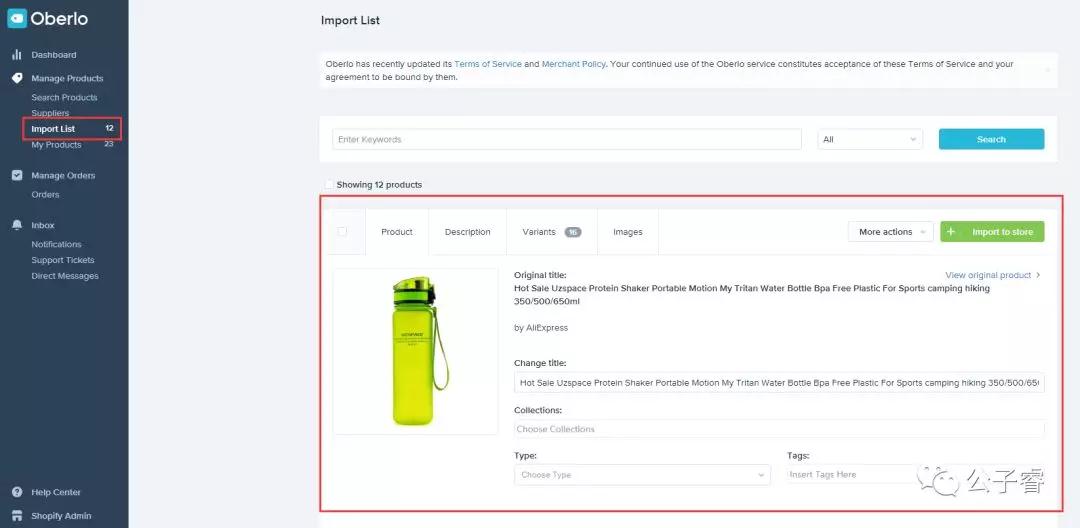Open the All filter dropdown

click(870, 139)
